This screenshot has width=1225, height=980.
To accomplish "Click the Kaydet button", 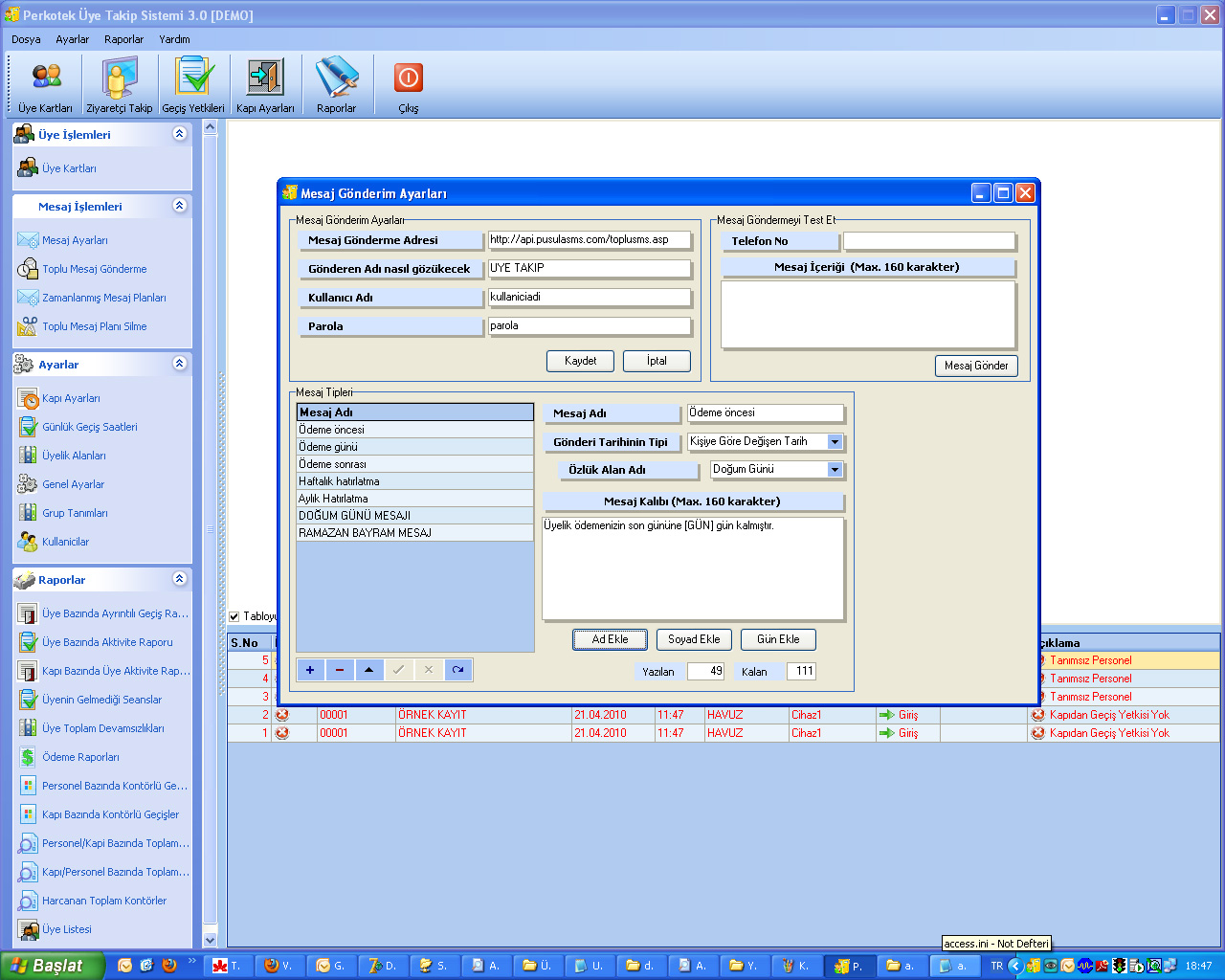I will coord(580,361).
